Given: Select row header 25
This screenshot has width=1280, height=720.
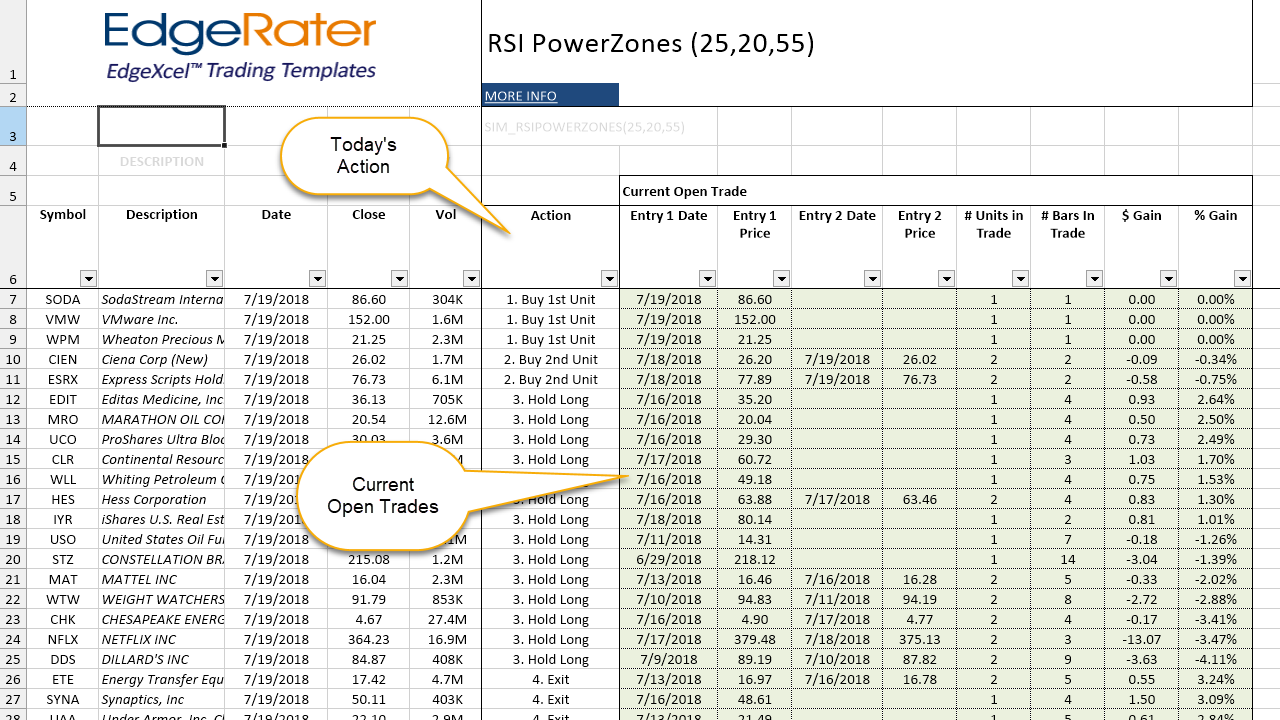Looking at the screenshot, I should tap(13, 659).
